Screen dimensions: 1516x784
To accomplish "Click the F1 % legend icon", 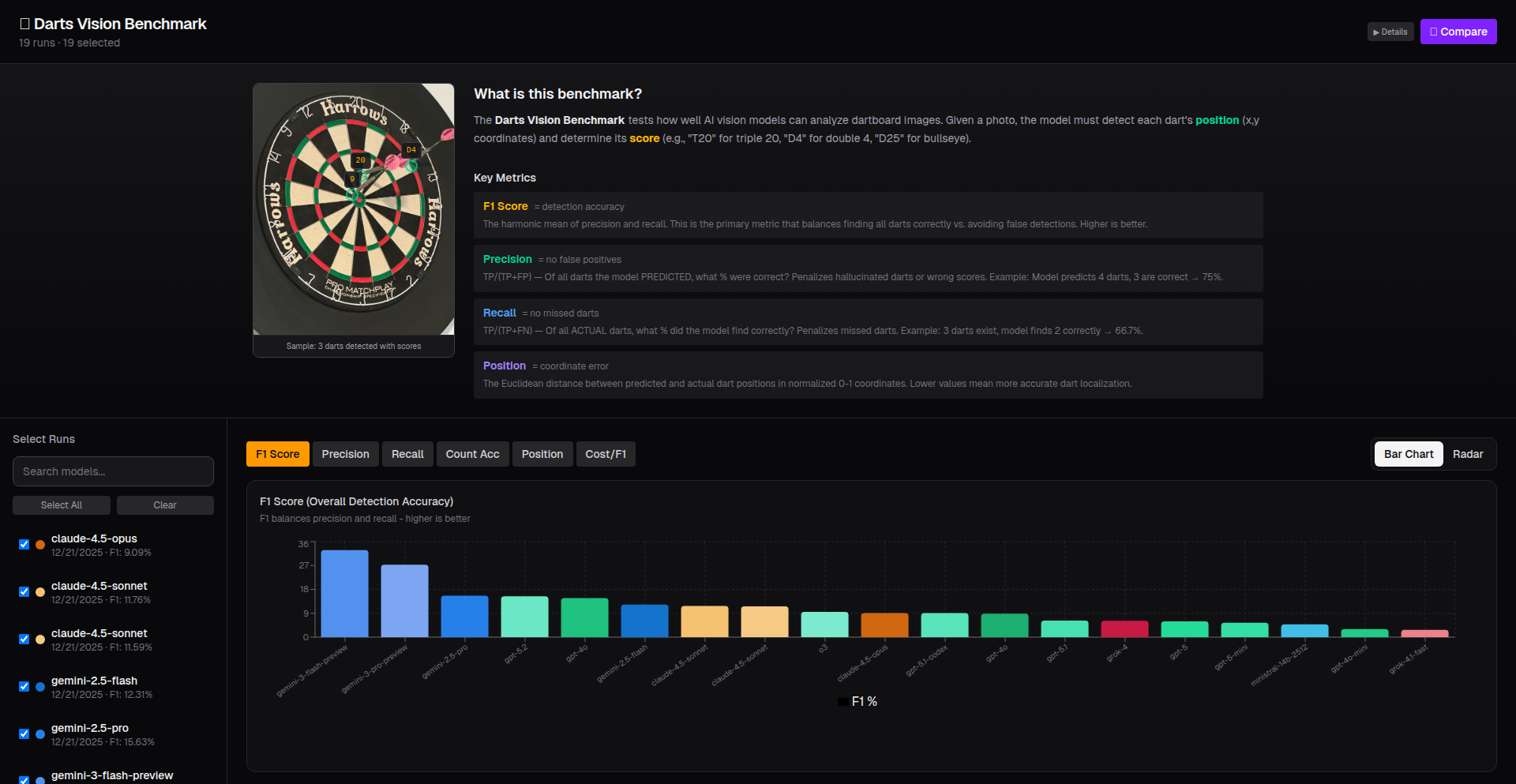I will point(842,701).
